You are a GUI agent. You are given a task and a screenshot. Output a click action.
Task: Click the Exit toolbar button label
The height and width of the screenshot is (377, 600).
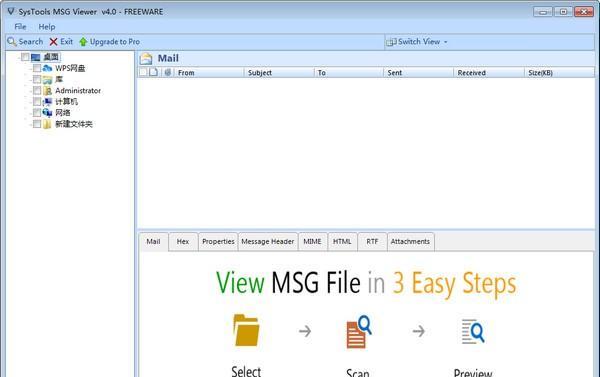pyautogui.click(x=67, y=42)
